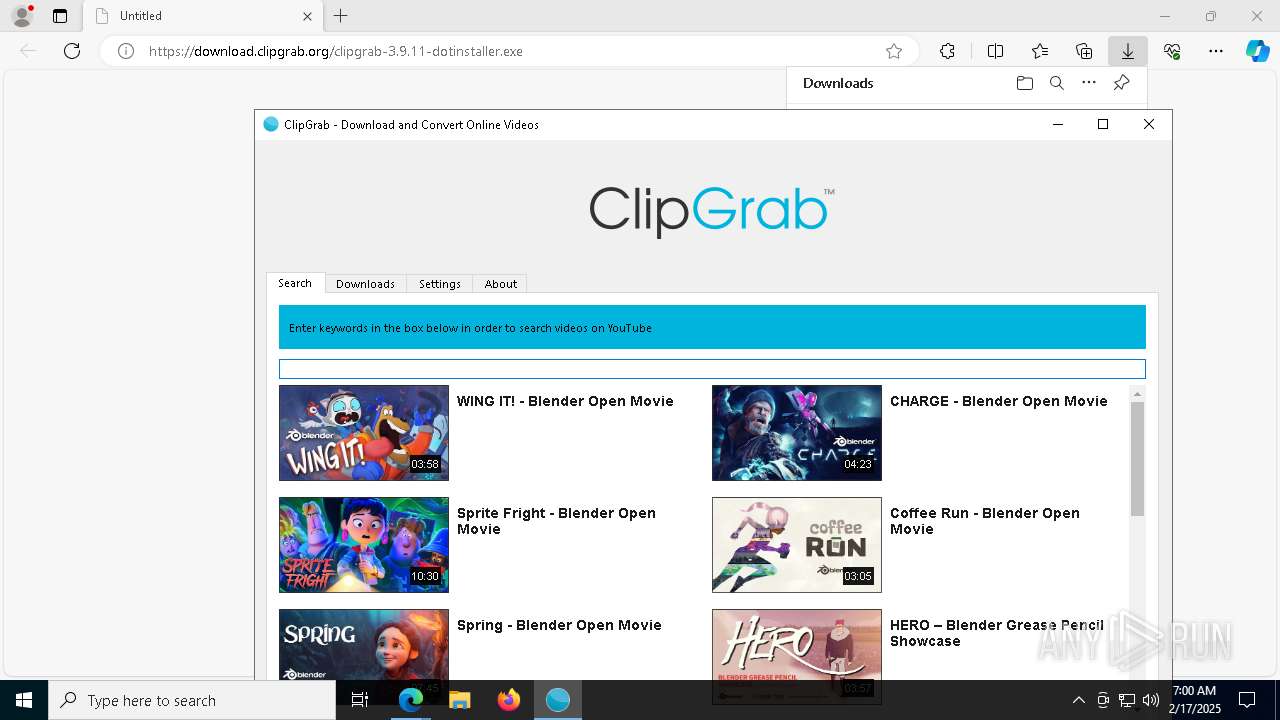Open more options in Downloads panel
The image size is (1280, 720).
click(x=1089, y=83)
